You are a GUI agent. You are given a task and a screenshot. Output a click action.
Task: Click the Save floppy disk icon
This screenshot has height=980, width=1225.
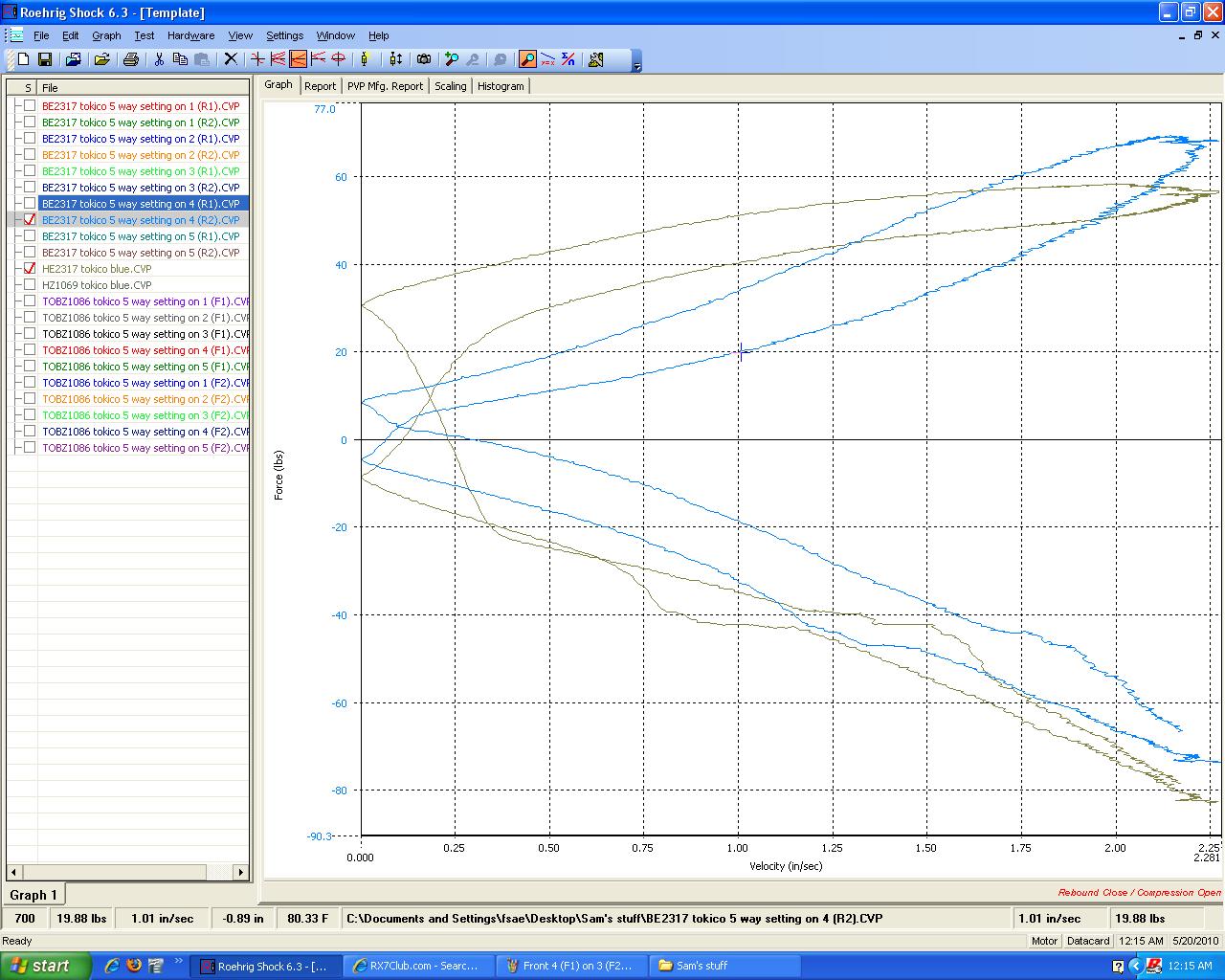pos(44,59)
